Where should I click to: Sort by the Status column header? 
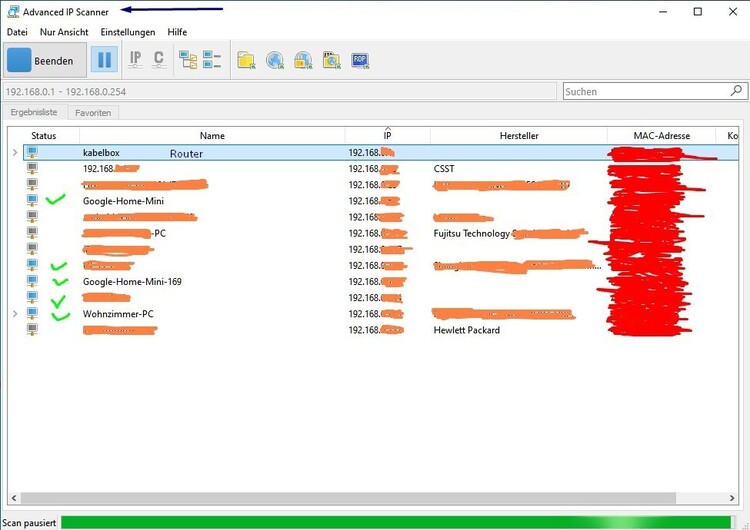coord(44,135)
